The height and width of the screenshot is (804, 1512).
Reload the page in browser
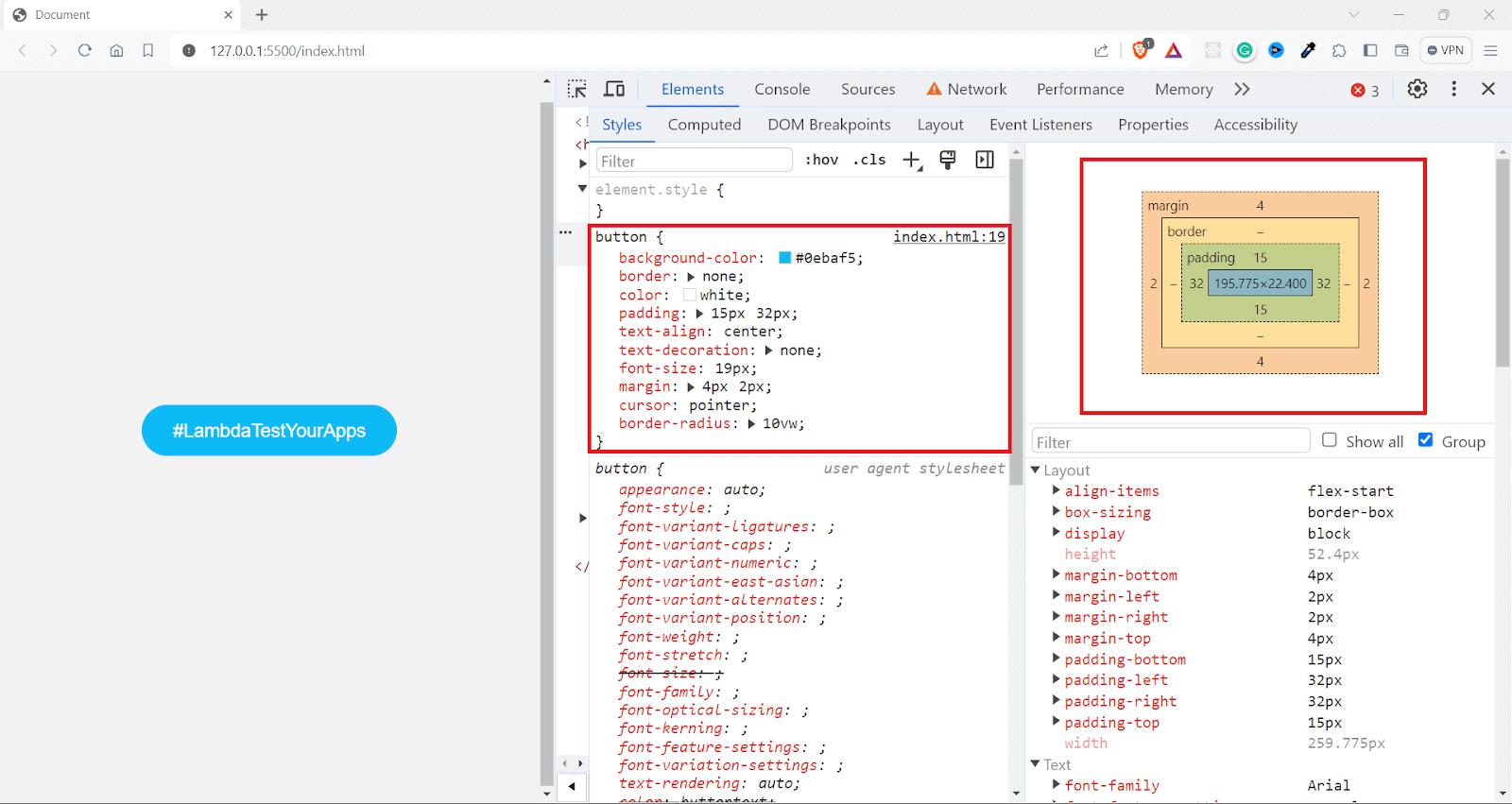(x=85, y=51)
